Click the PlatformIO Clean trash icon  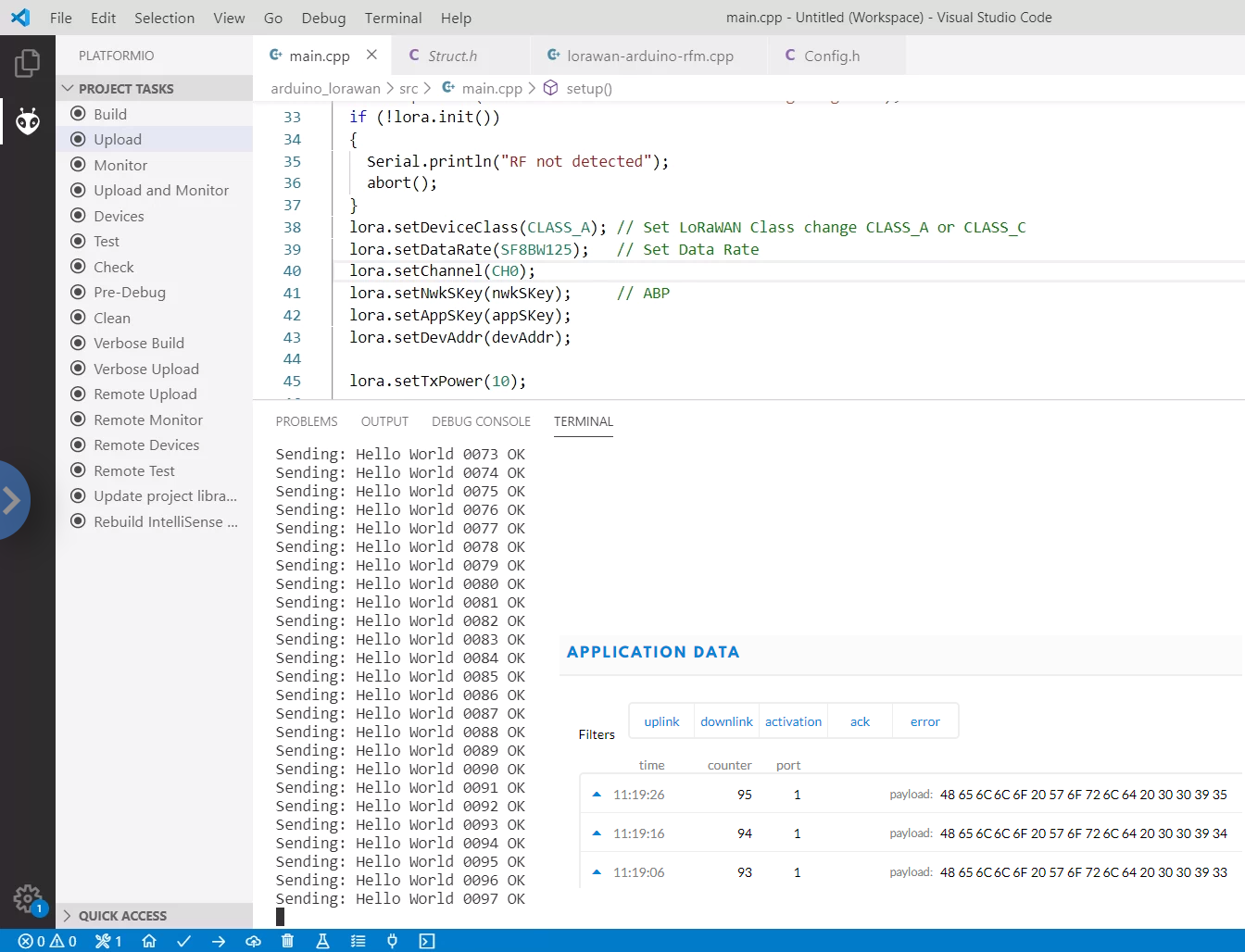(288, 941)
